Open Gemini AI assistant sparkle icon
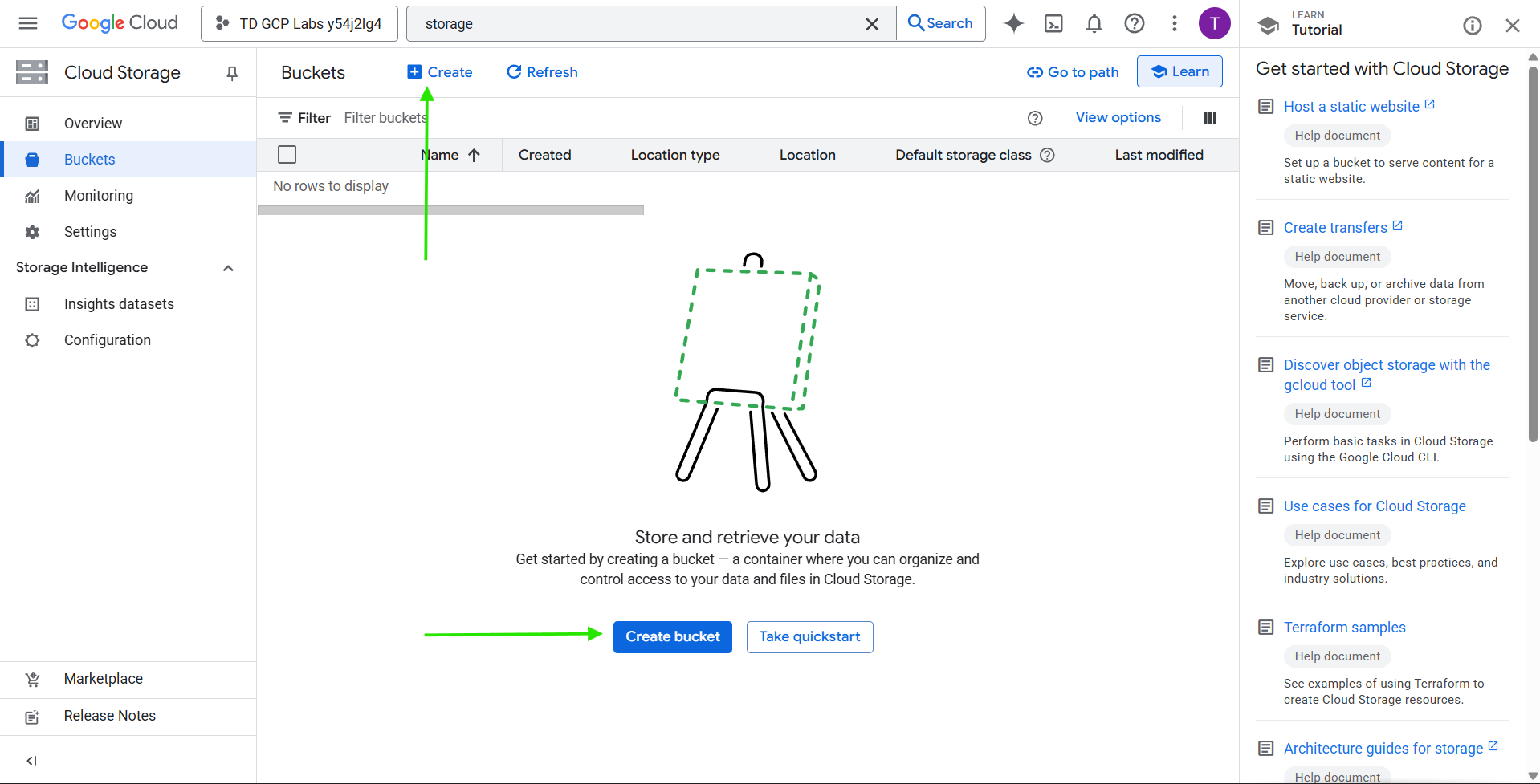Viewport: 1540px width, 784px height. tap(1014, 23)
